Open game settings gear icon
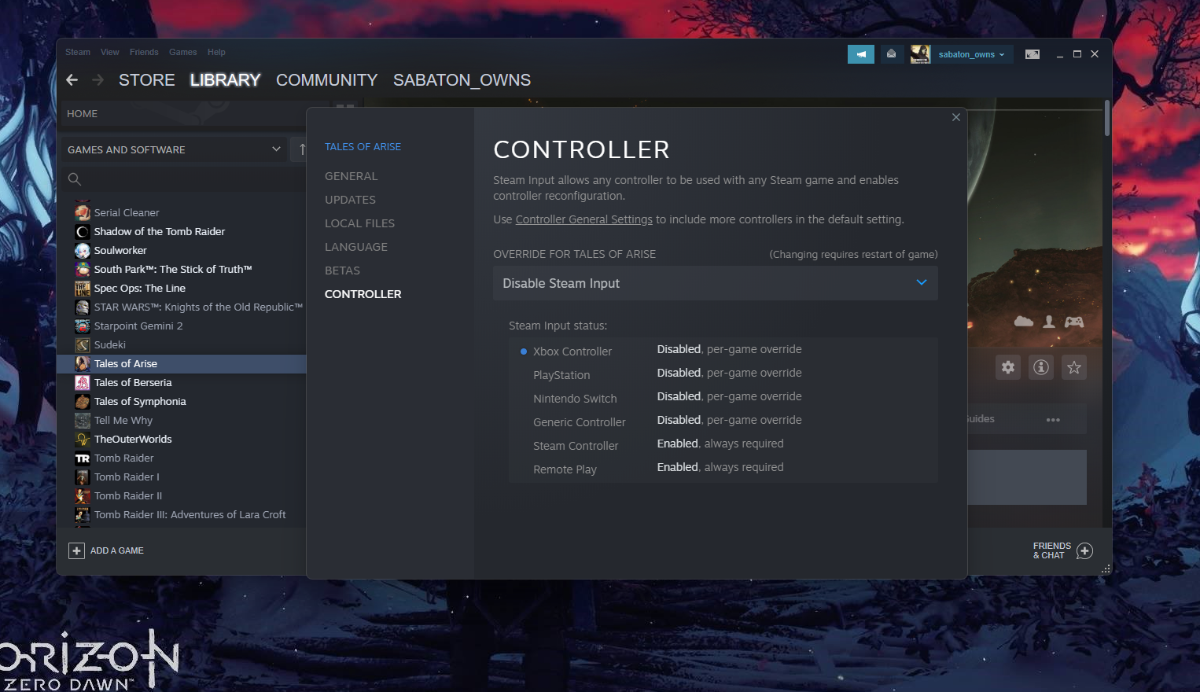The image size is (1200, 692). [x=1008, y=367]
